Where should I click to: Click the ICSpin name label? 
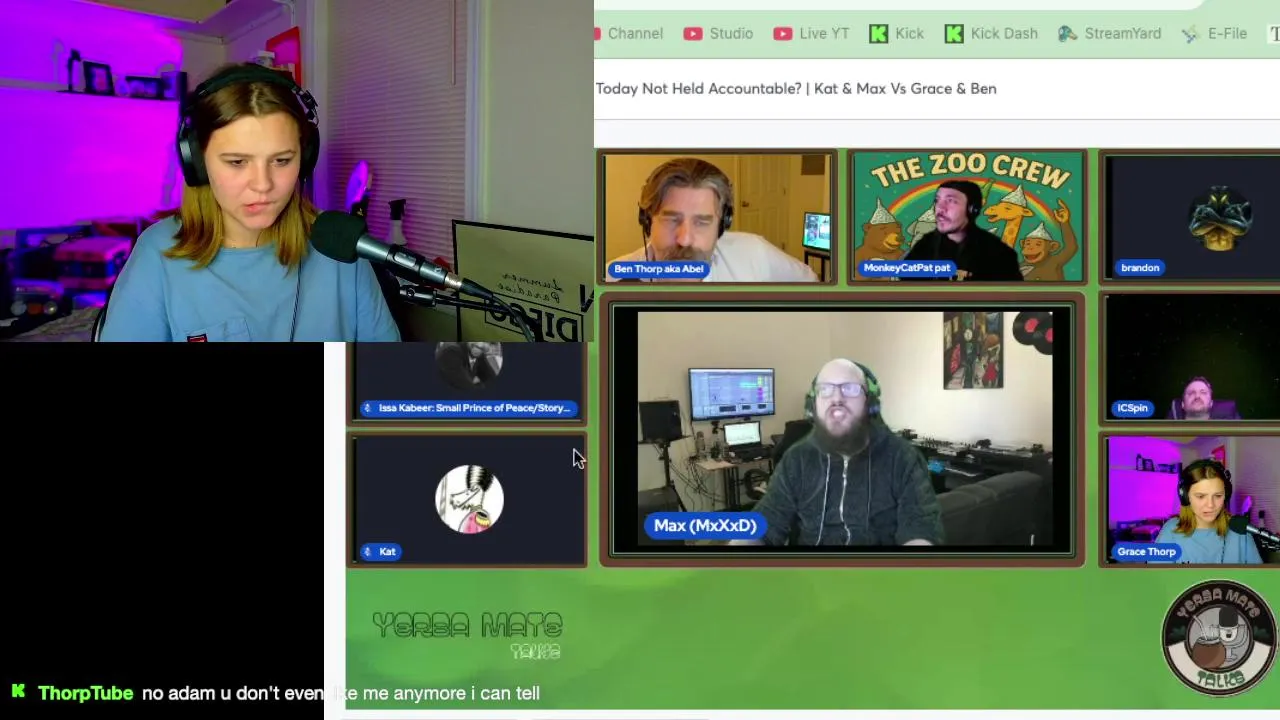1132,408
